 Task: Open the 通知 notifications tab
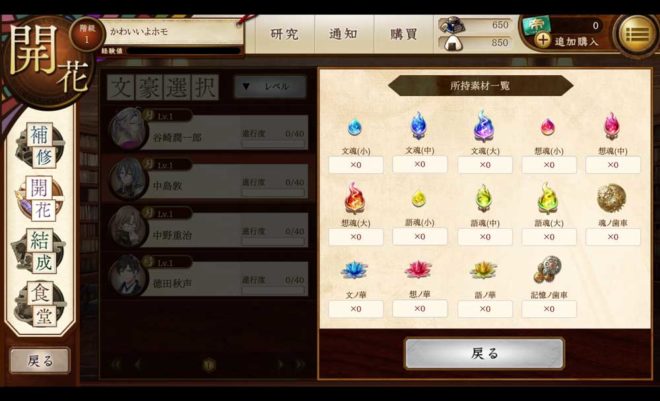[344, 34]
